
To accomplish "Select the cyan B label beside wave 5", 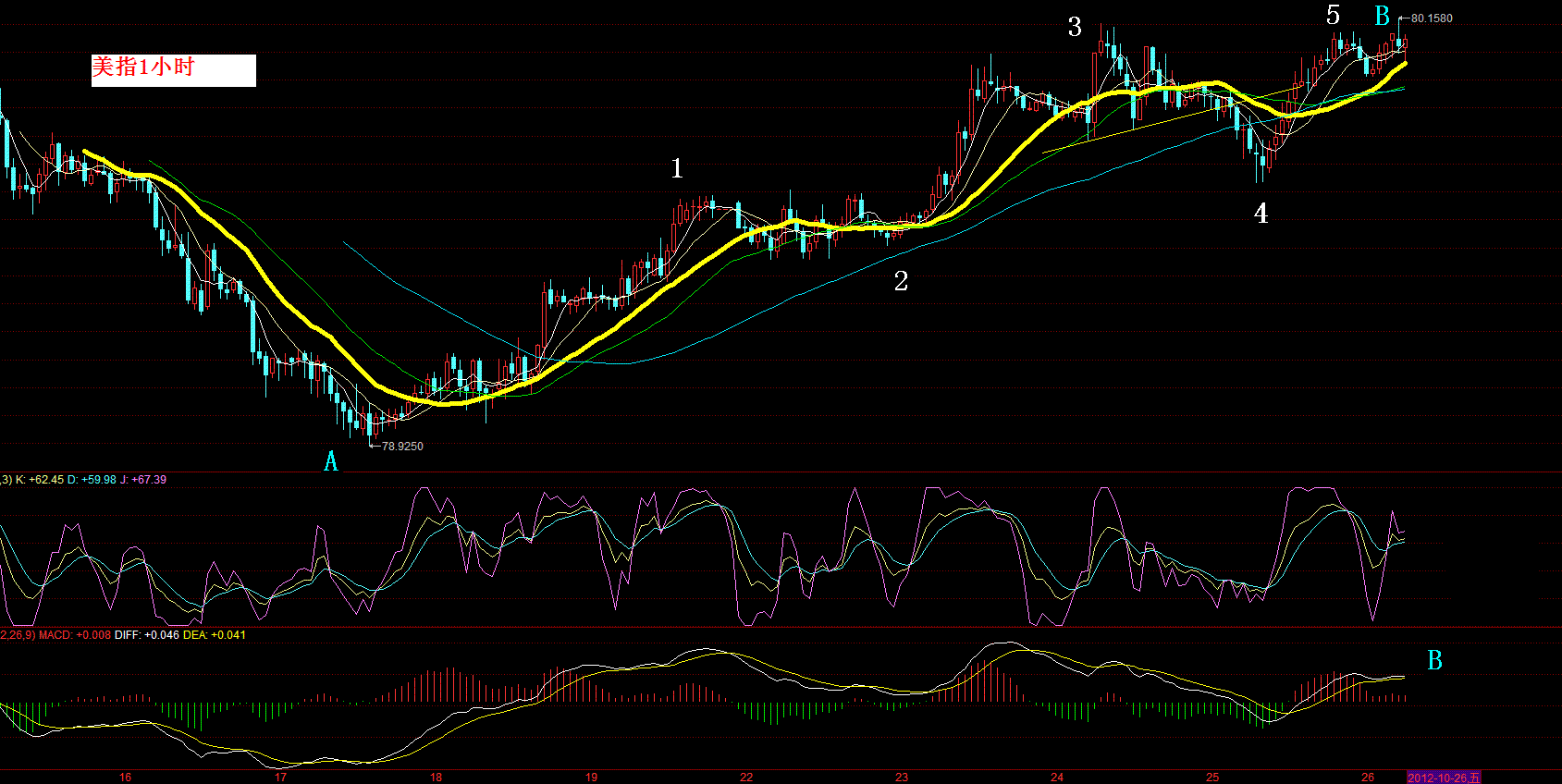I will [x=1382, y=16].
